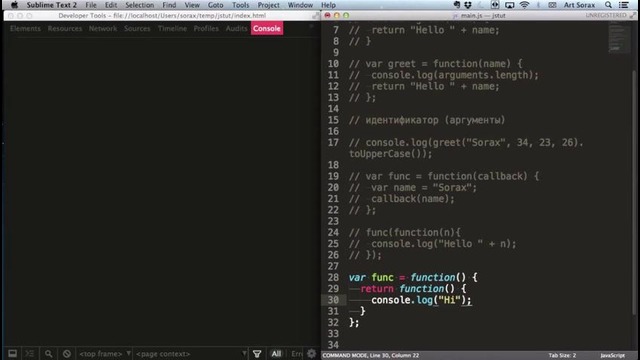Open the Art Sorax user menu
The image size is (640, 360).
click(x=579, y=5)
